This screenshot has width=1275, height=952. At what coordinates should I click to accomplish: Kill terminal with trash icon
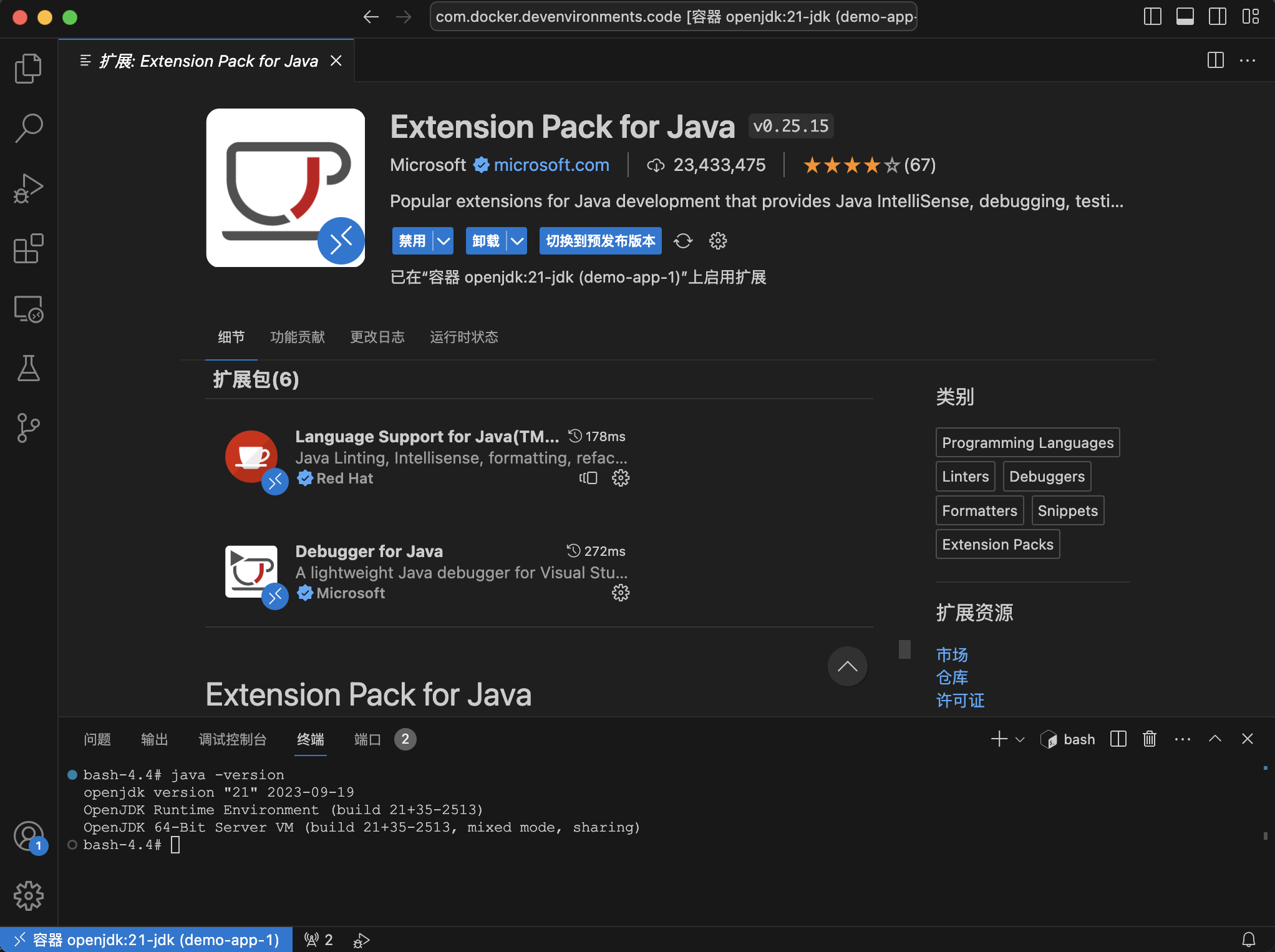pos(1150,739)
